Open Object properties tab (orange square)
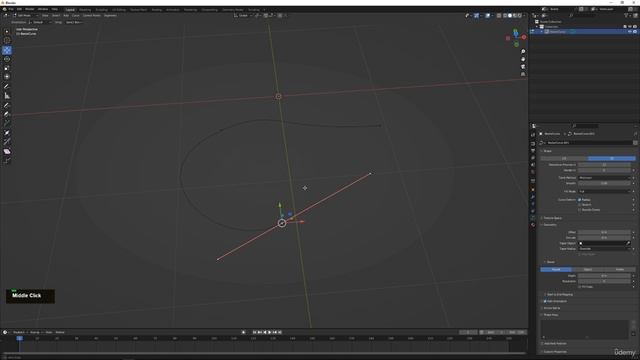 533,189
